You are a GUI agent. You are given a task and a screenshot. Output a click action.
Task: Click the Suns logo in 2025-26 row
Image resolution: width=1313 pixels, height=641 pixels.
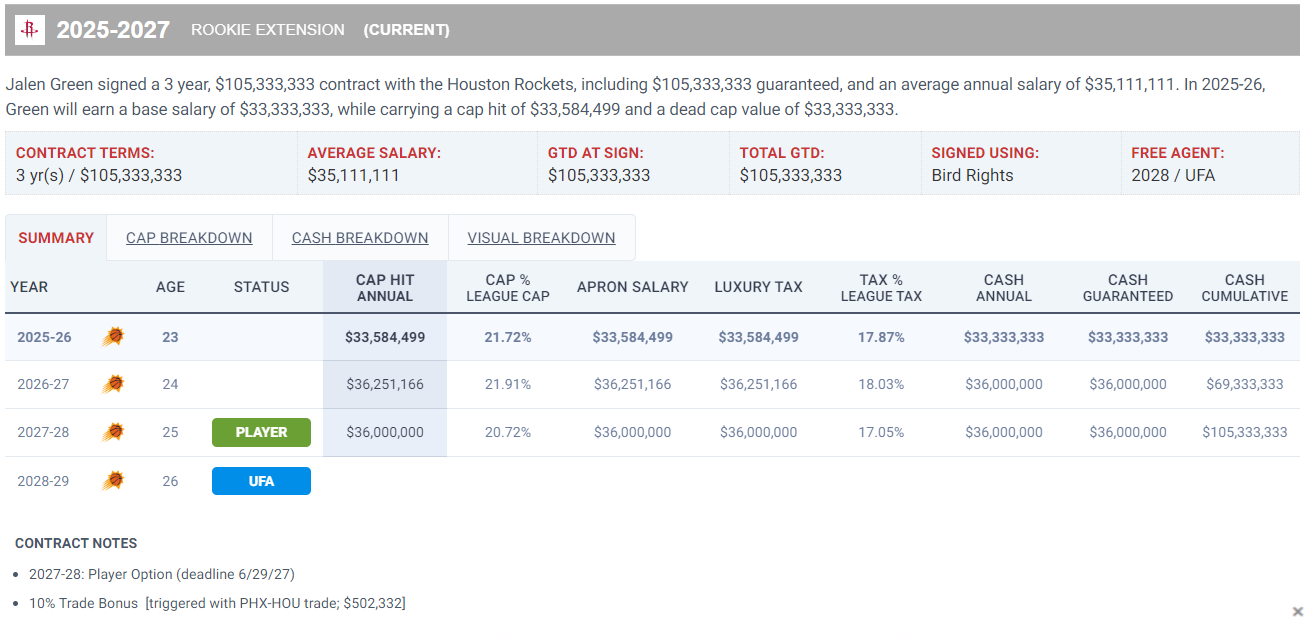click(113, 337)
